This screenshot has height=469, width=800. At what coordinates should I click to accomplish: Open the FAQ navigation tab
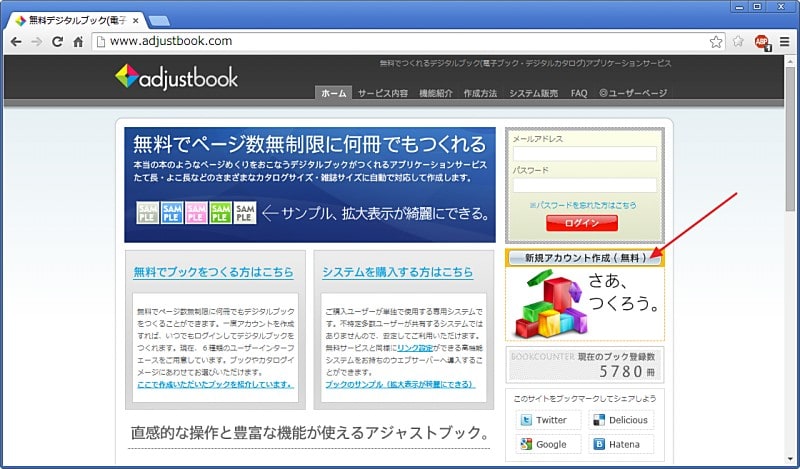[579, 93]
